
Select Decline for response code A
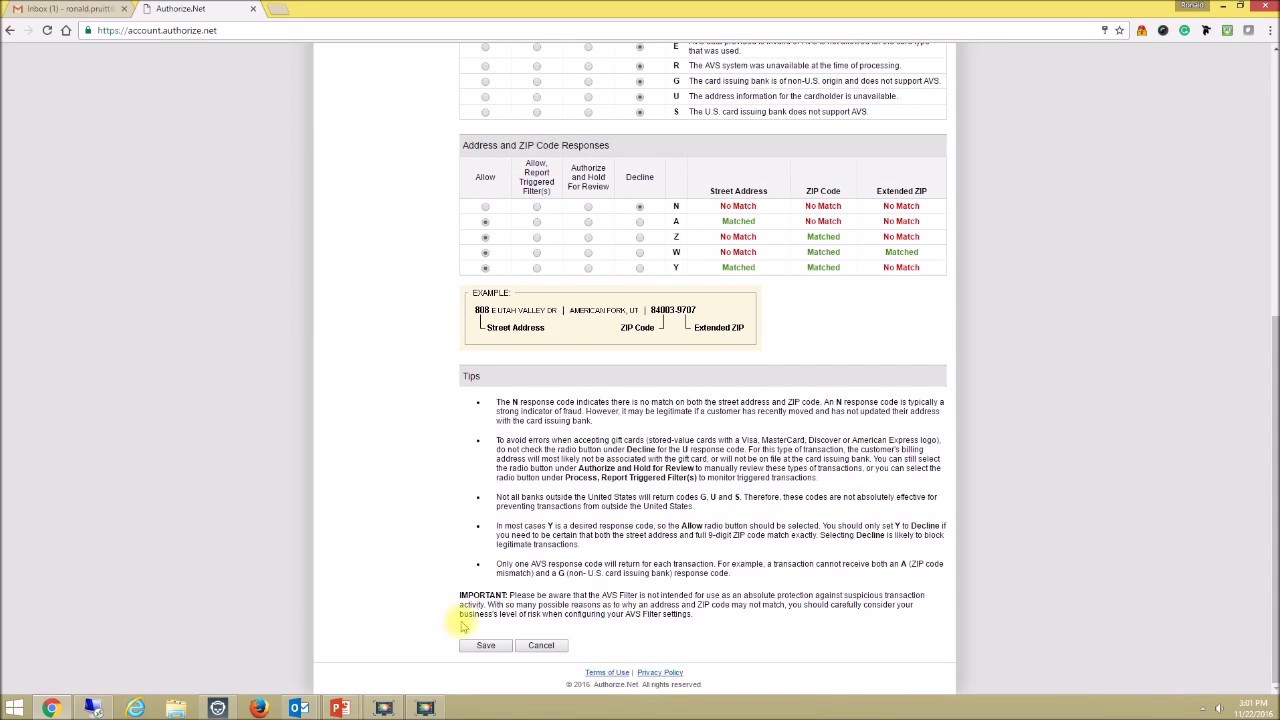click(640, 222)
